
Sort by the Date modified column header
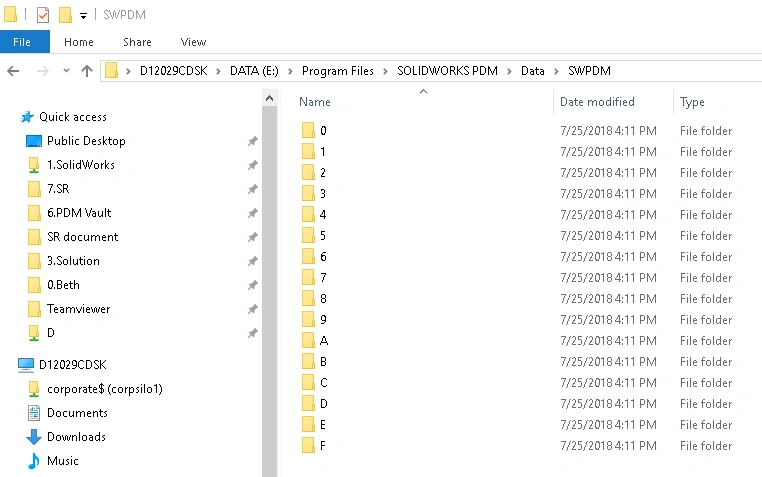[x=597, y=102]
